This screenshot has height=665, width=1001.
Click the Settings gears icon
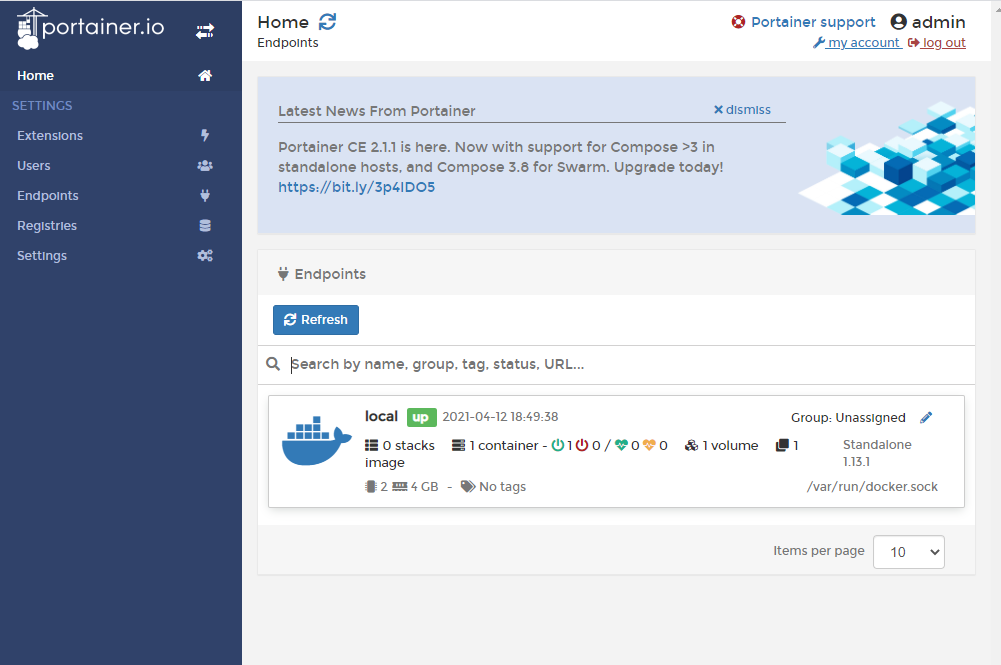click(205, 255)
